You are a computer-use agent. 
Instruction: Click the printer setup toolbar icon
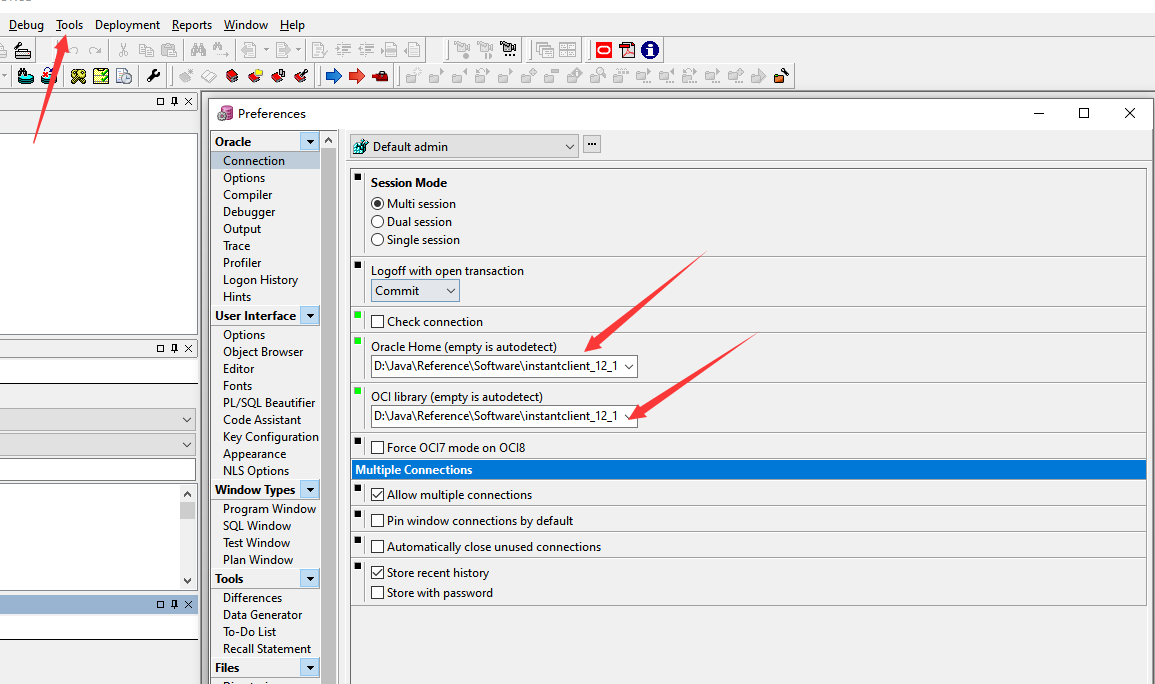tap(23, 51)
